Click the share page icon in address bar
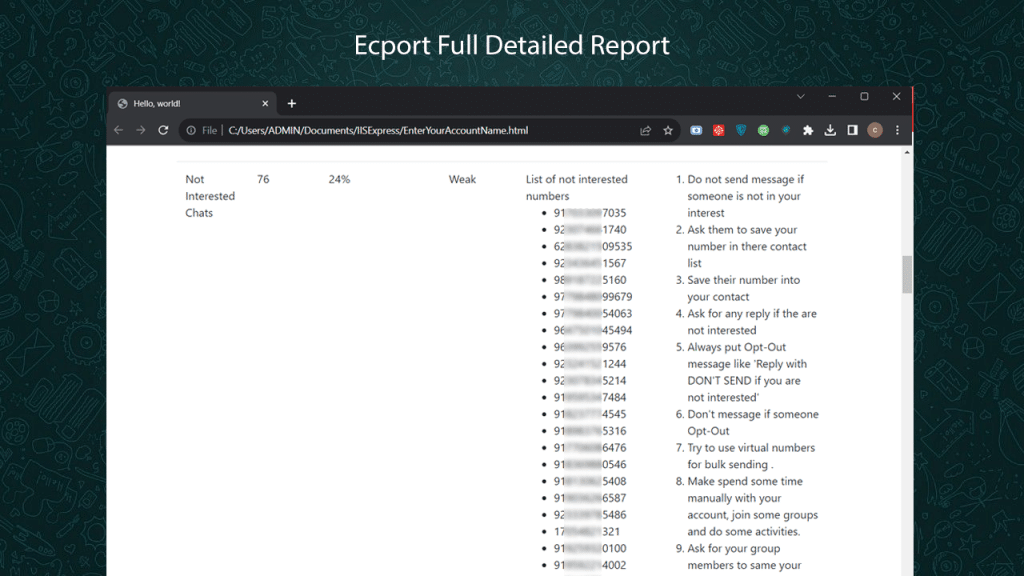Image resolution: width=1024 pixels, height=576 pixels. pyautogui.click(x=646, y=130)
